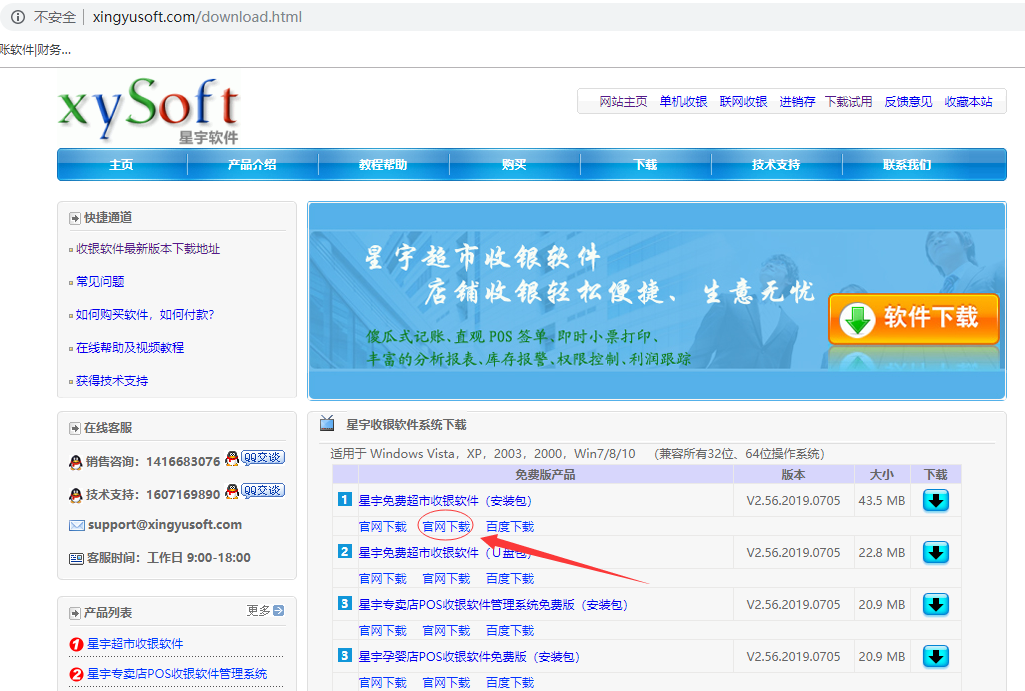Click the 更多 arrow icon in 产品列表
Screen dimensions: 1025x691
coord(278,611)
